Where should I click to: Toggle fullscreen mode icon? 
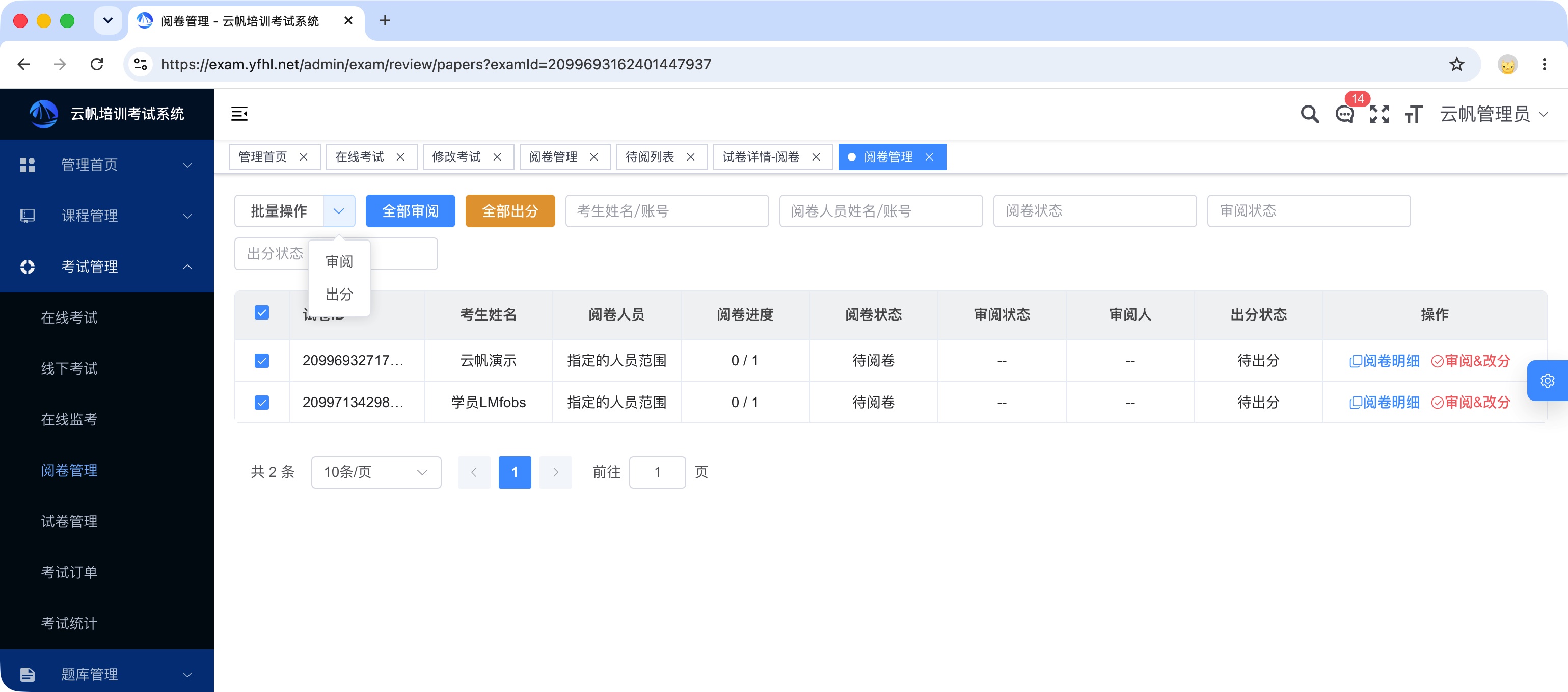point(1378,114)
